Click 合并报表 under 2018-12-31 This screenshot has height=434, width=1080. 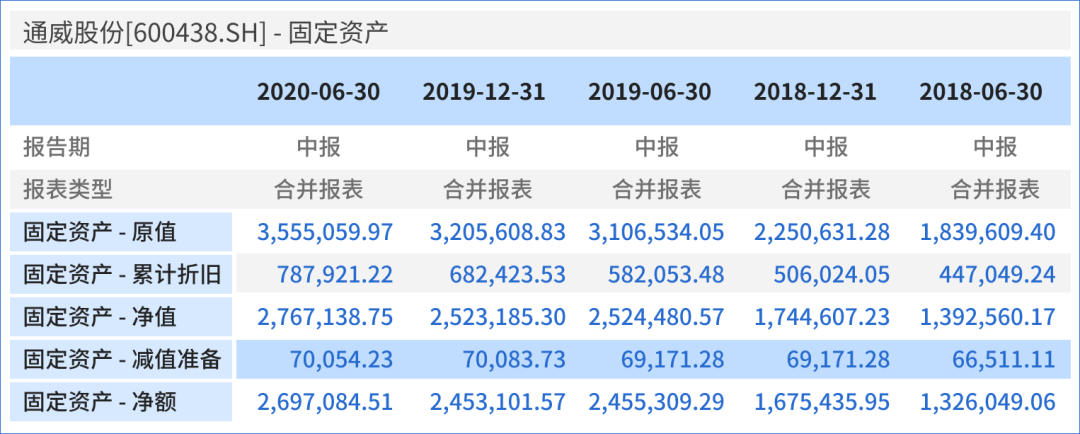point(826,188)
